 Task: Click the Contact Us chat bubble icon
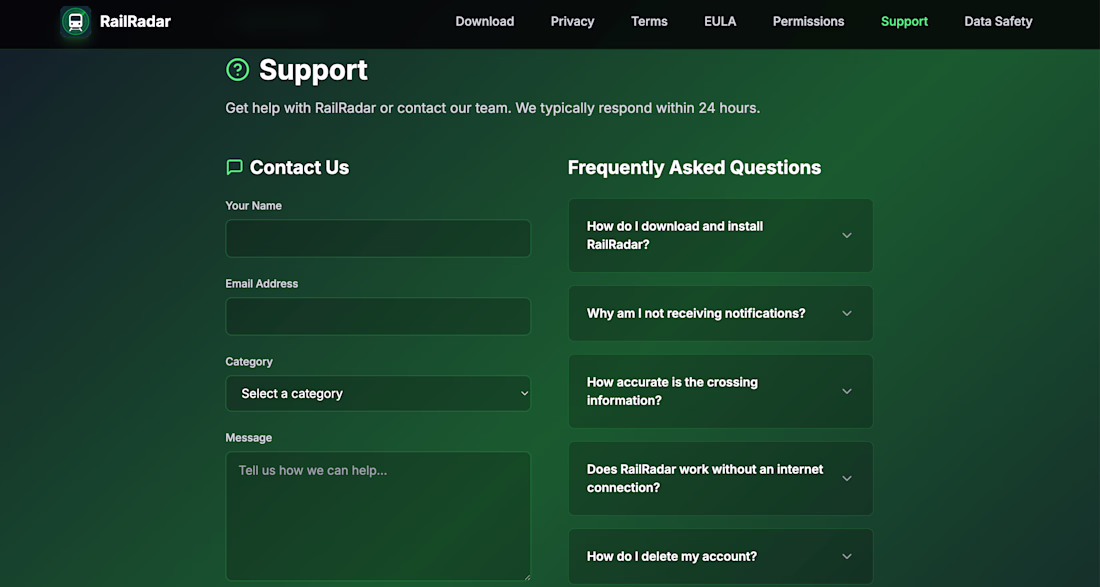tap(235, 167)
